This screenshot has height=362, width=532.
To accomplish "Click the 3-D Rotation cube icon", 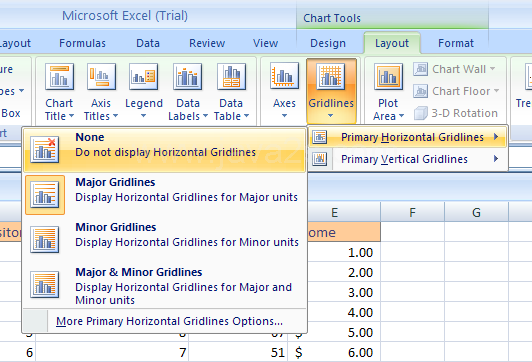I will tap(421, 113).
